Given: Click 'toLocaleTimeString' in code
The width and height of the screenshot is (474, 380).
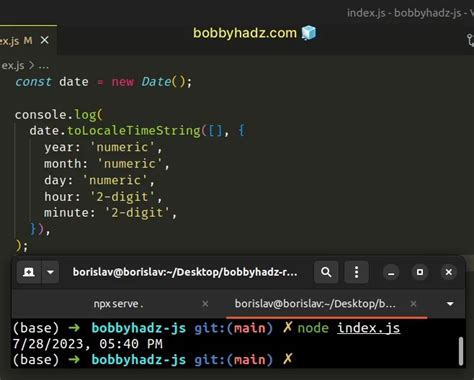Looking at the screenshot, I should tap(134, 130).
